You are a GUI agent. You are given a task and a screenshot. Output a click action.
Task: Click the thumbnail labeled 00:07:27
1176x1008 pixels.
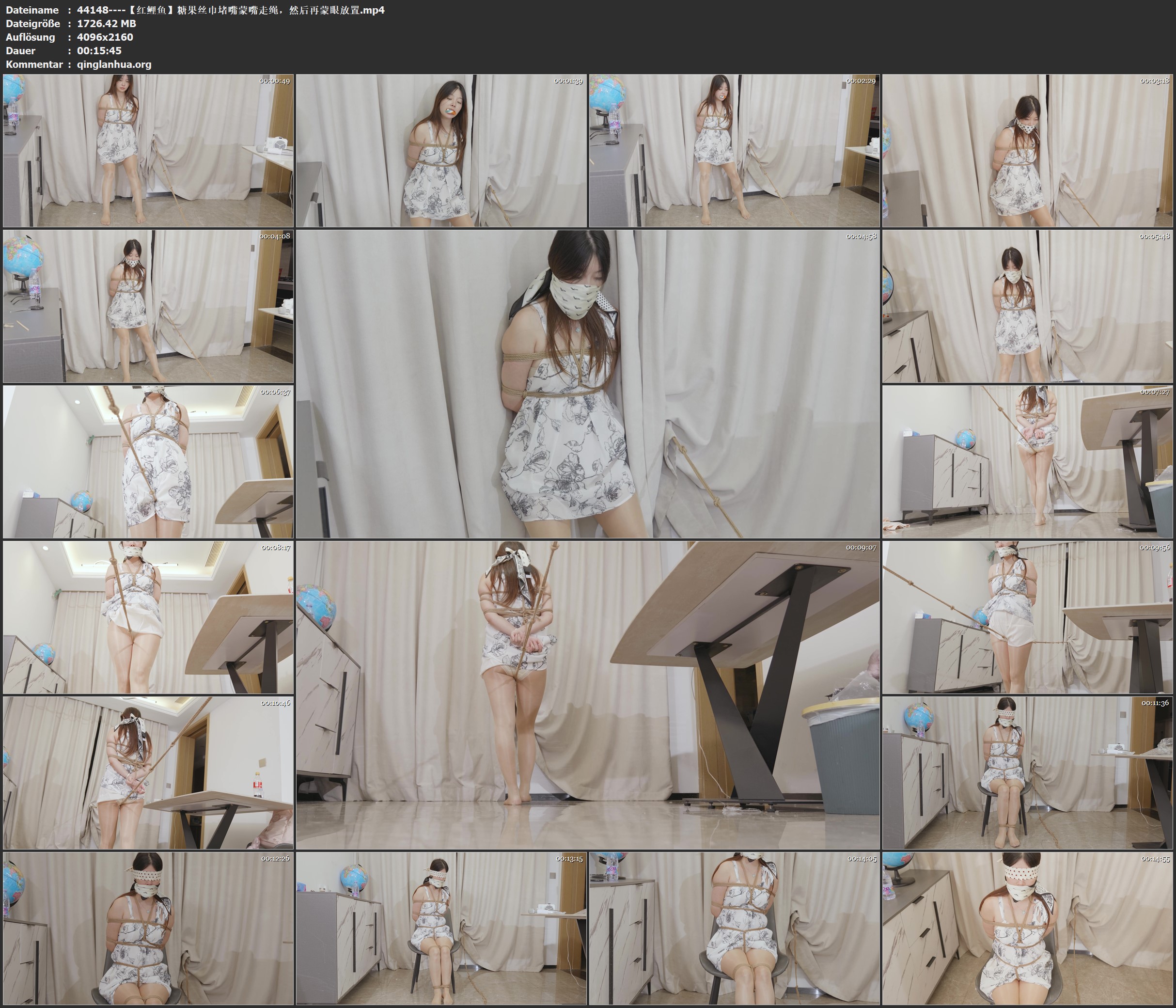point(1028,462)
